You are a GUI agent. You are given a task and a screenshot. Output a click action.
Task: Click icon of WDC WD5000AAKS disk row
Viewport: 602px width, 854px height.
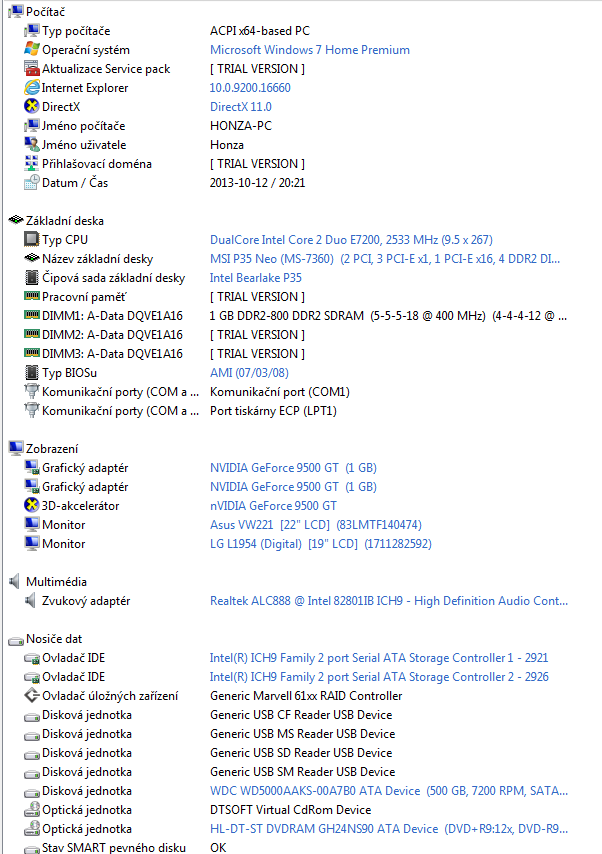coord(32,792)
